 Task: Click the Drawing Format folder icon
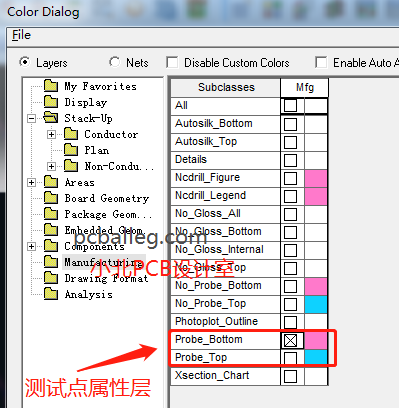tap(51, 278)
